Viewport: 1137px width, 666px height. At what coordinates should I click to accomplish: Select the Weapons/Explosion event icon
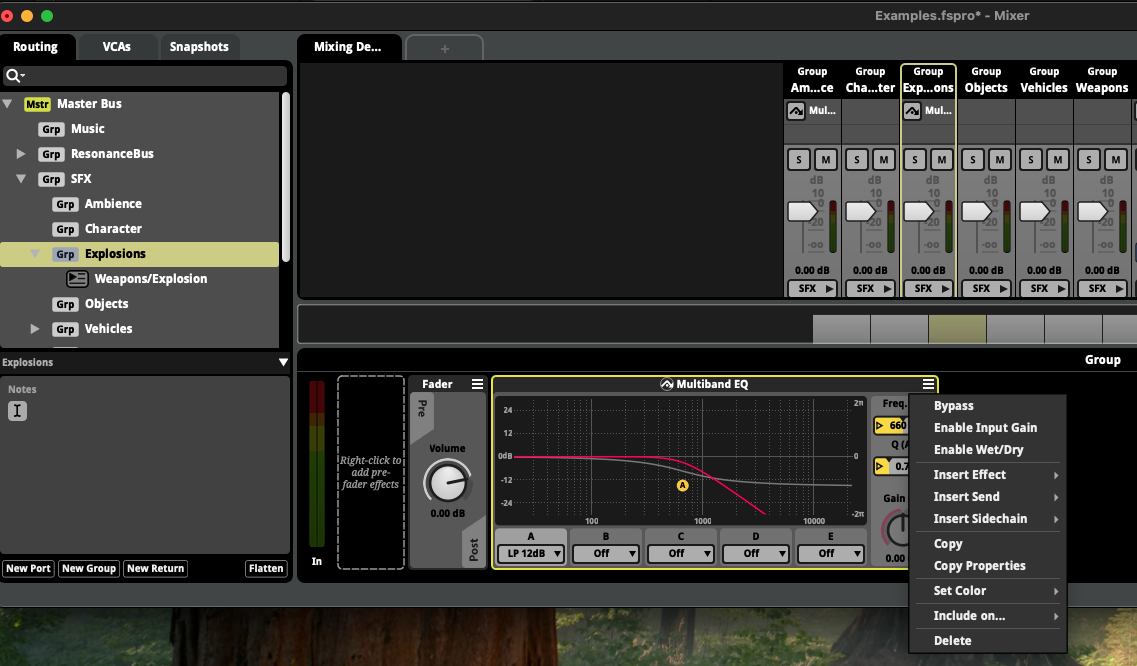(77, 279)
